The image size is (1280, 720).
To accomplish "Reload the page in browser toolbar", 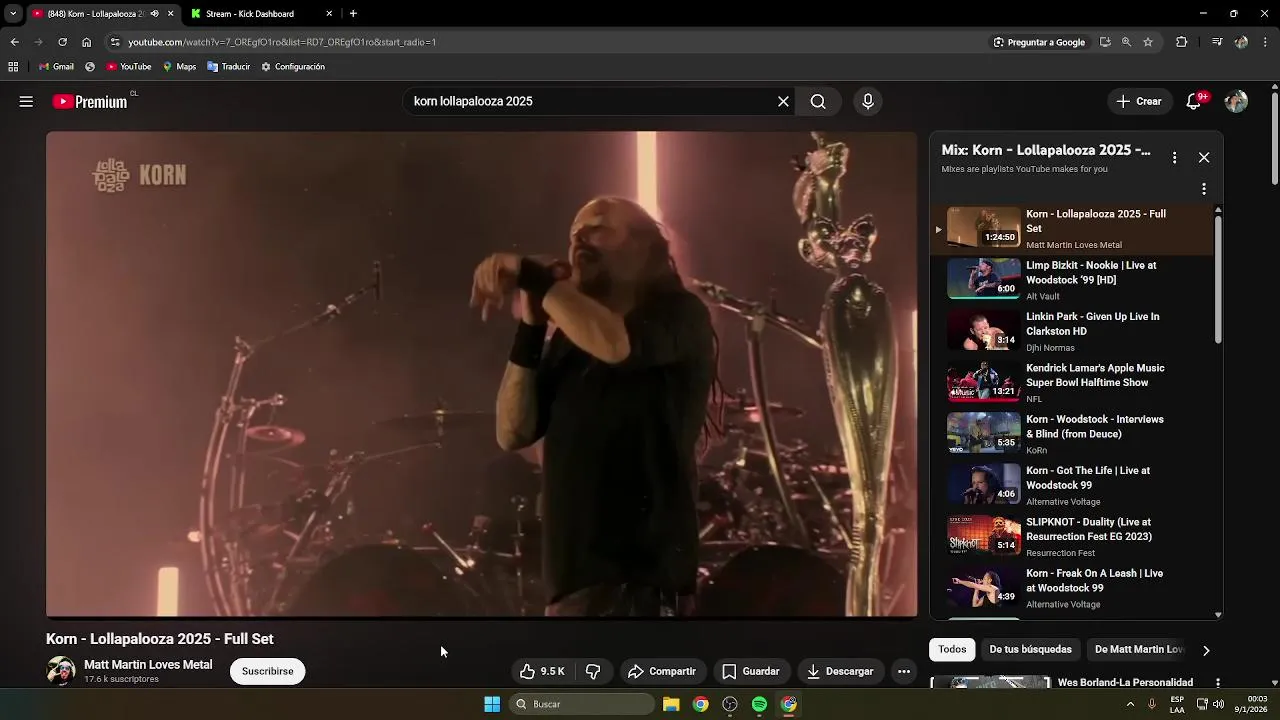I will pos(62,42).
